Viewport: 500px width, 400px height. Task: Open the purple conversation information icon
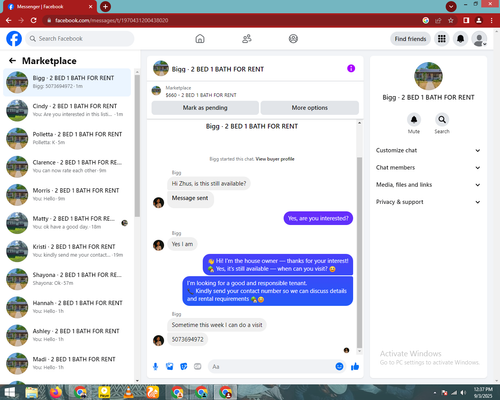351,68
